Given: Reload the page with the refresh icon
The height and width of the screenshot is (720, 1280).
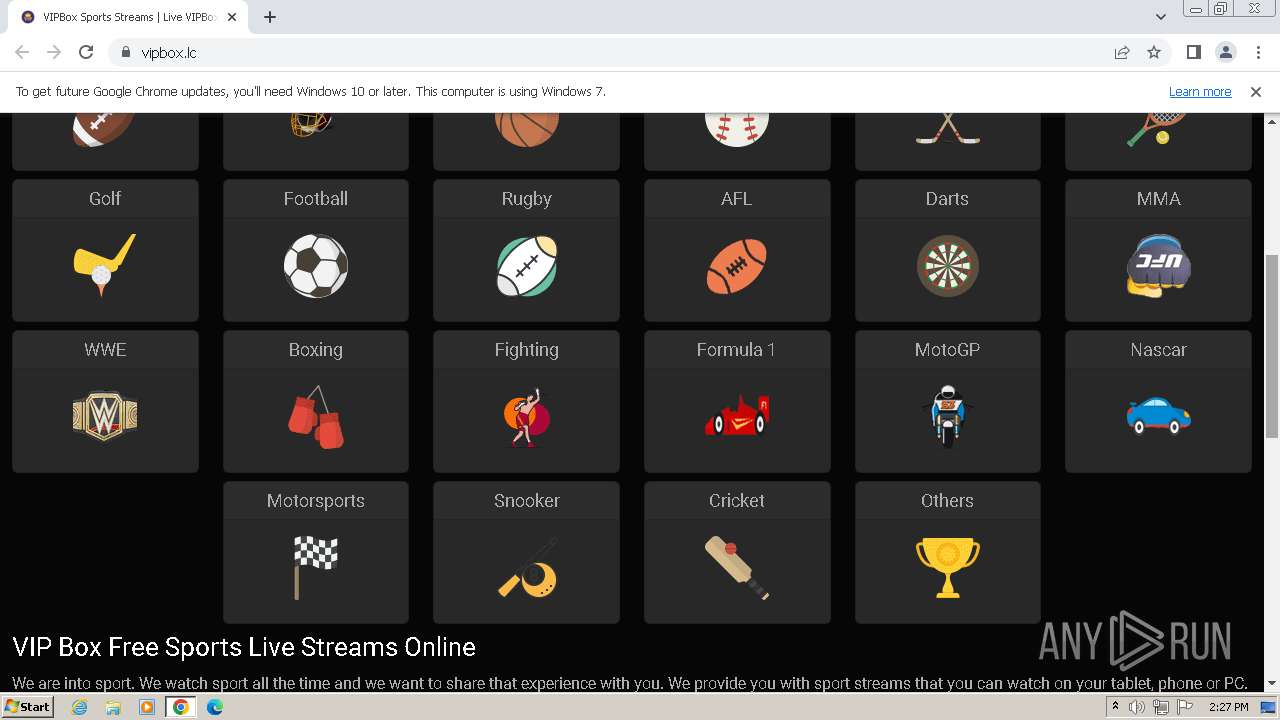Looking at the screenshot, I should 86,52.
